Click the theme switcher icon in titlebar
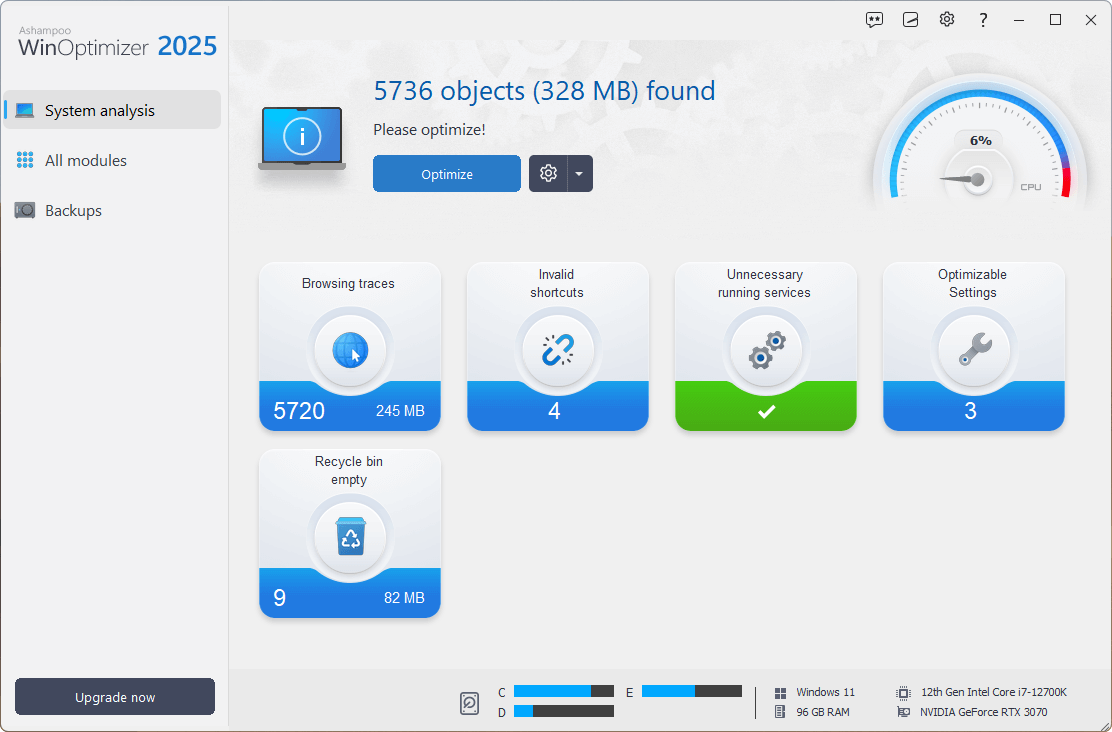The width and height of the screenshot is (1112, 732). [x=910, y=19]
